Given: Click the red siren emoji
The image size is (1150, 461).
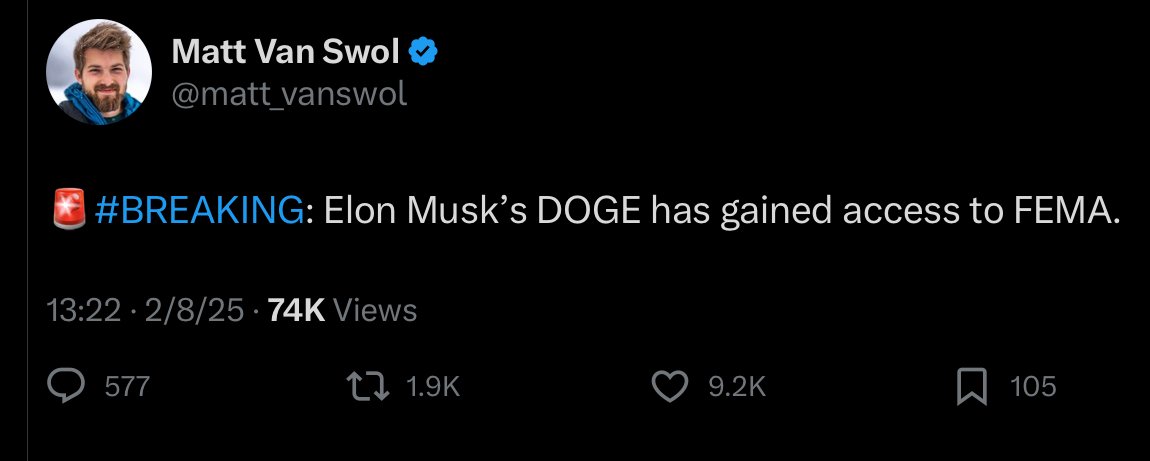Looking at the screenshot, I should [x=70, y=208].
